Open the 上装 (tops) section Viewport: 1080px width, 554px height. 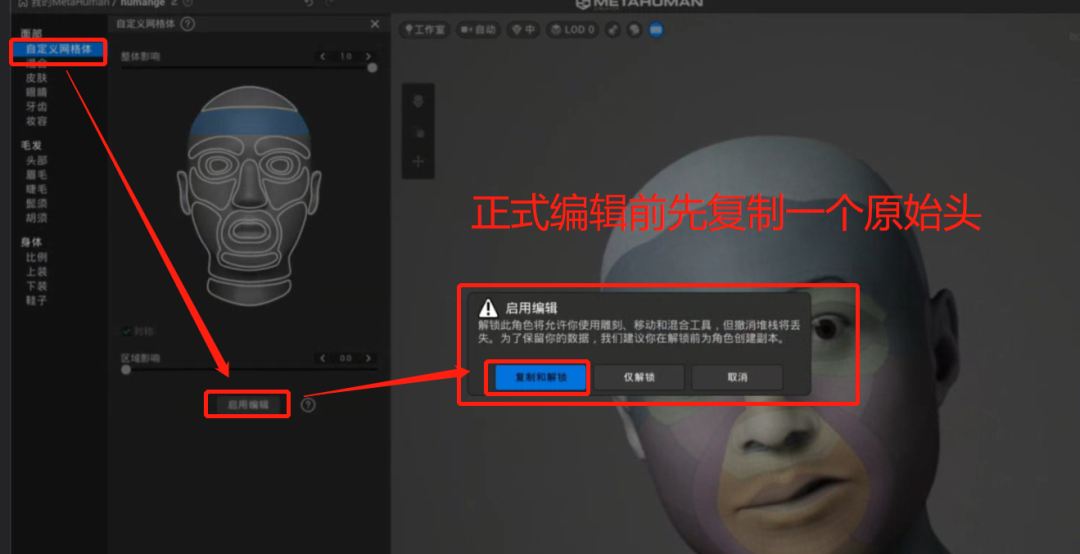coord(37,271)
